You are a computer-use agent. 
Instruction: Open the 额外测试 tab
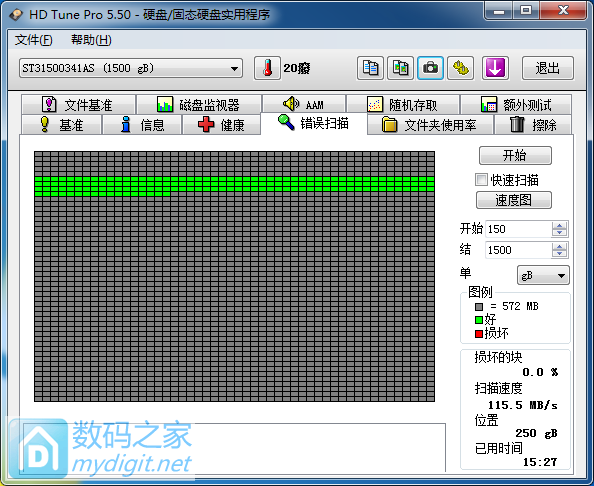pyautogui.click(x=516, y=105)
